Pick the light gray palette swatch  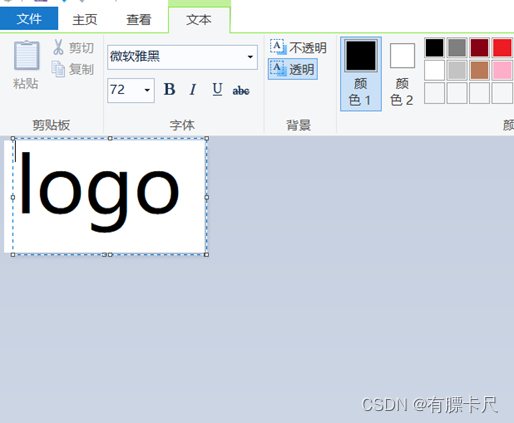(457, 70)
